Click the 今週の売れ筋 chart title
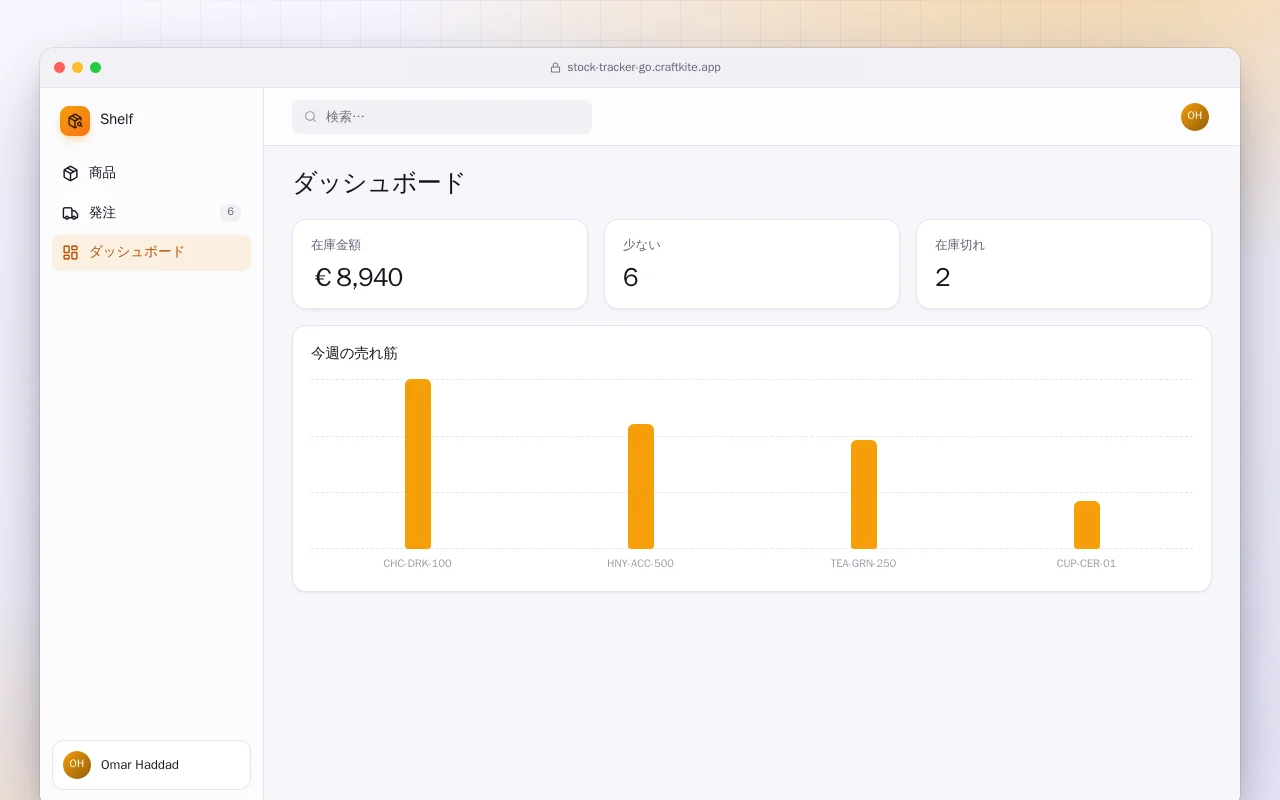The image size is (1280, 800). click(354, 353)
